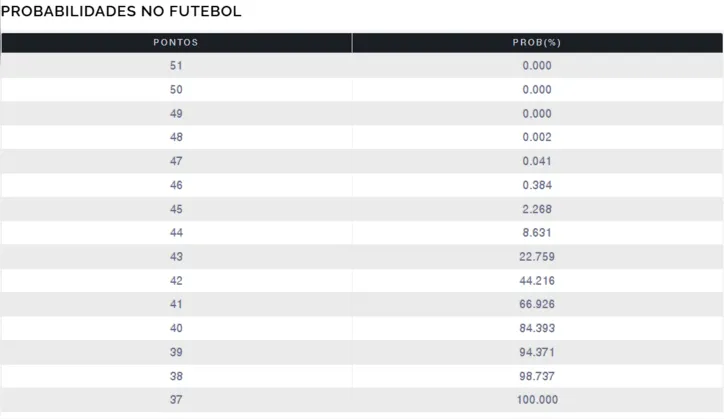Select the 48 points cell
Screen dimensions: 724x419
coord(176,137)
